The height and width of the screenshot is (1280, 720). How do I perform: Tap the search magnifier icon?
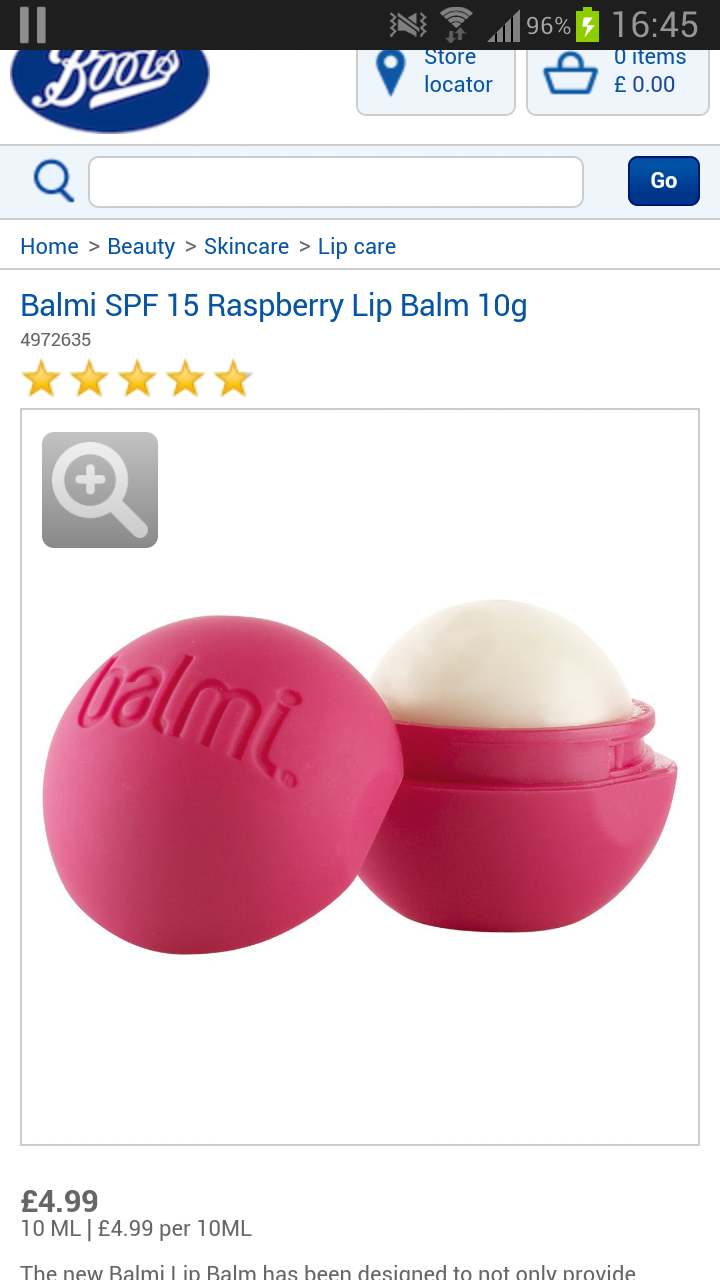click(x=53, y=182)
